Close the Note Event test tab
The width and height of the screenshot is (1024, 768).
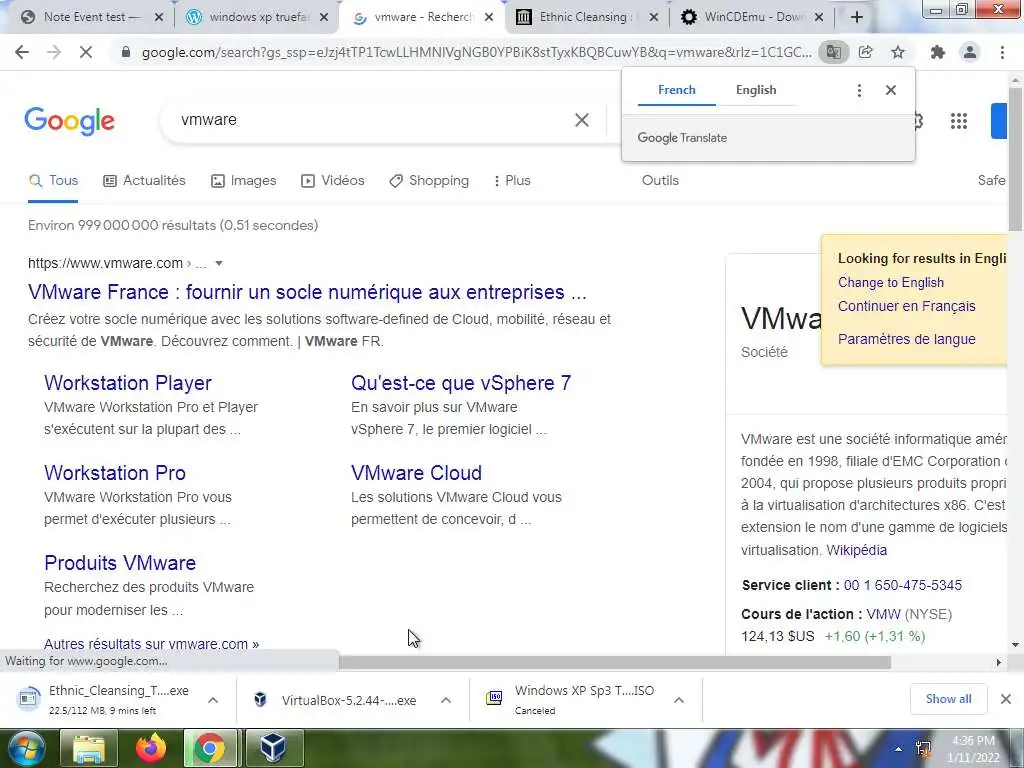pyautogui.click(x=159, y=18)
